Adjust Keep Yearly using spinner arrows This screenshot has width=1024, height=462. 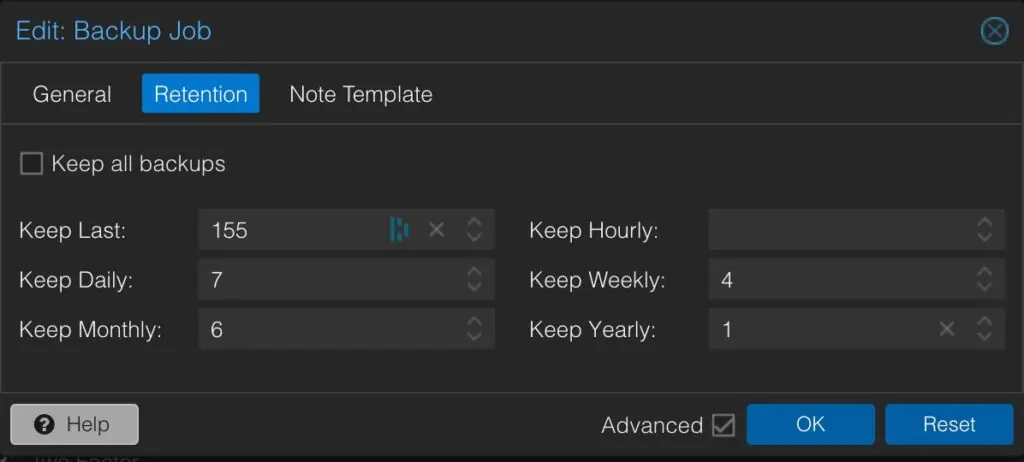(x=984, y=329)
